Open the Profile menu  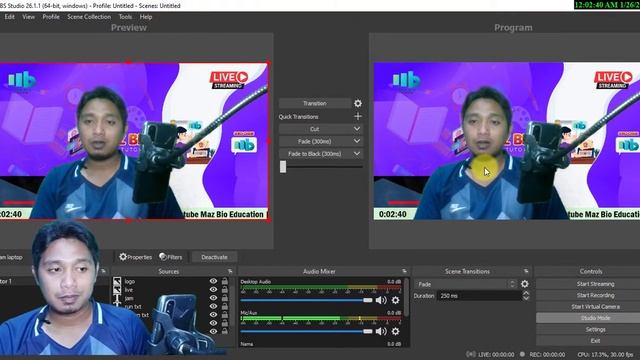click(51, 17)
